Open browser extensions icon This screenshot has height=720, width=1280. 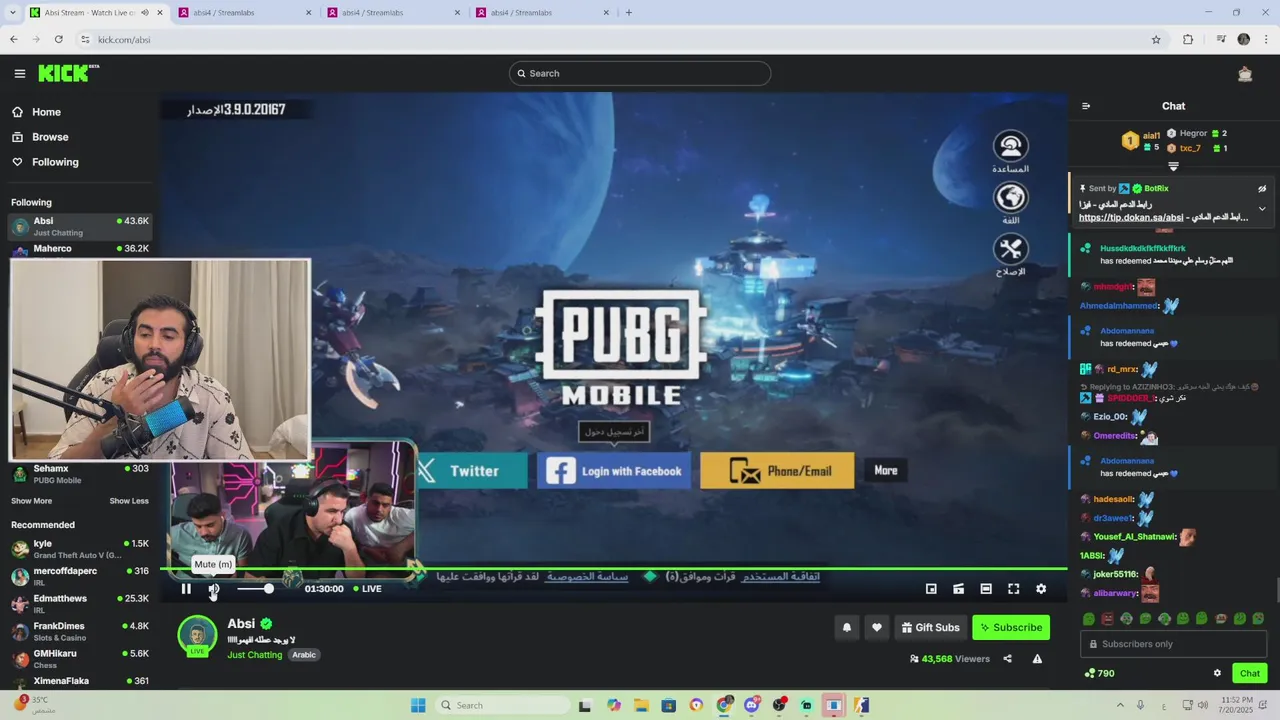pyautogui.click(x=1188, y=40)
